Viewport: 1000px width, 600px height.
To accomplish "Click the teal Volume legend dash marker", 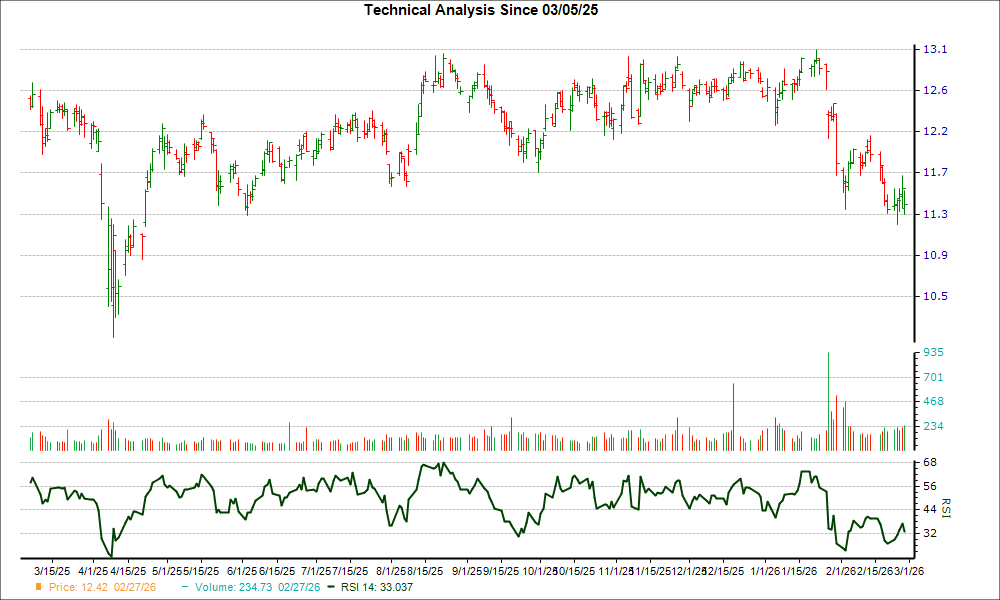I will [185, 589].
